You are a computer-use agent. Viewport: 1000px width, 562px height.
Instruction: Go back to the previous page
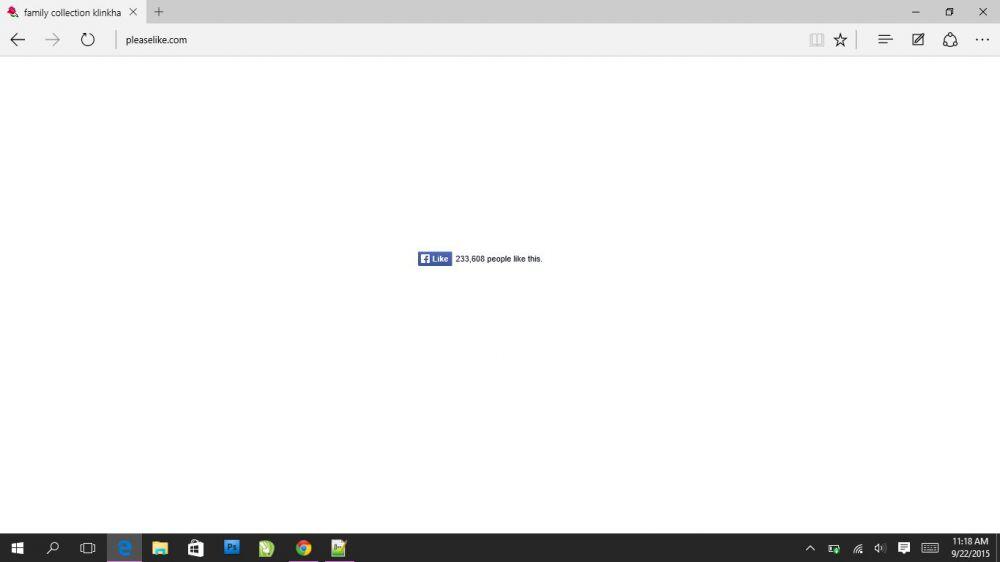pos(18,40)
